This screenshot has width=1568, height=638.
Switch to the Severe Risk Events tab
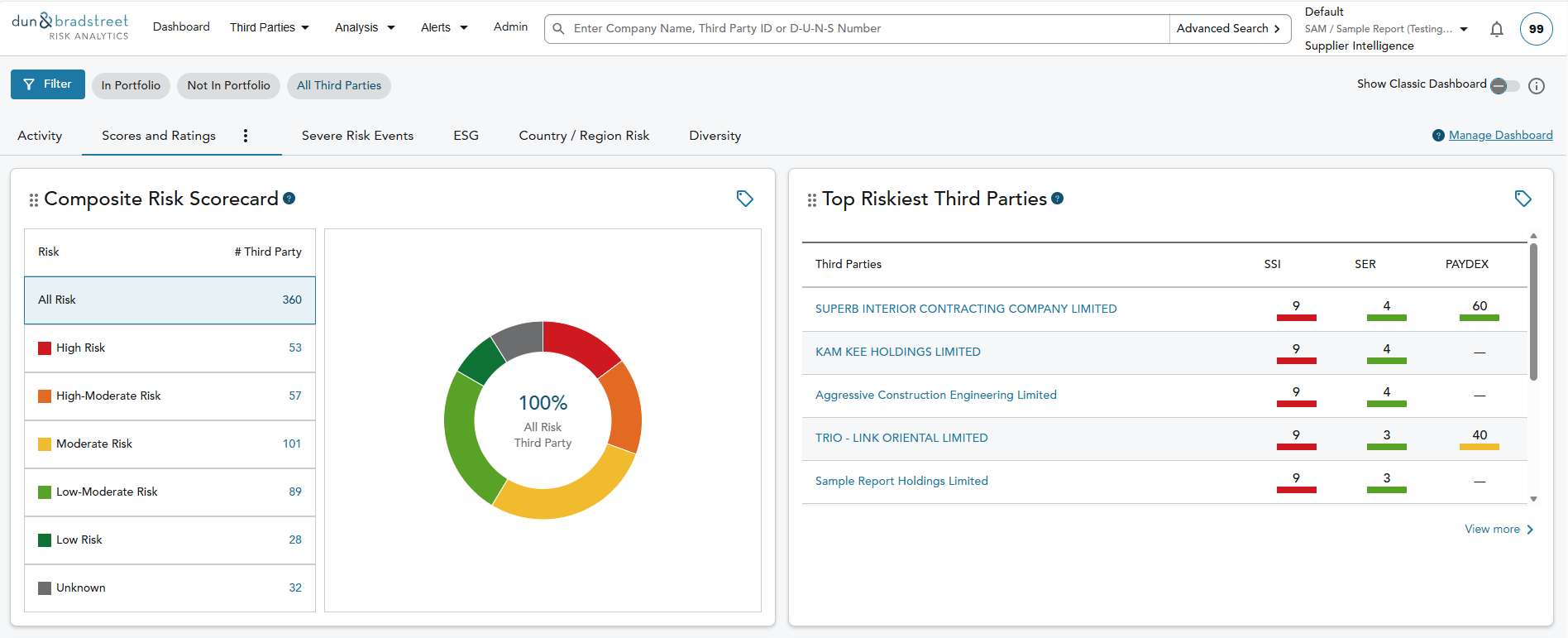point(357,136)
